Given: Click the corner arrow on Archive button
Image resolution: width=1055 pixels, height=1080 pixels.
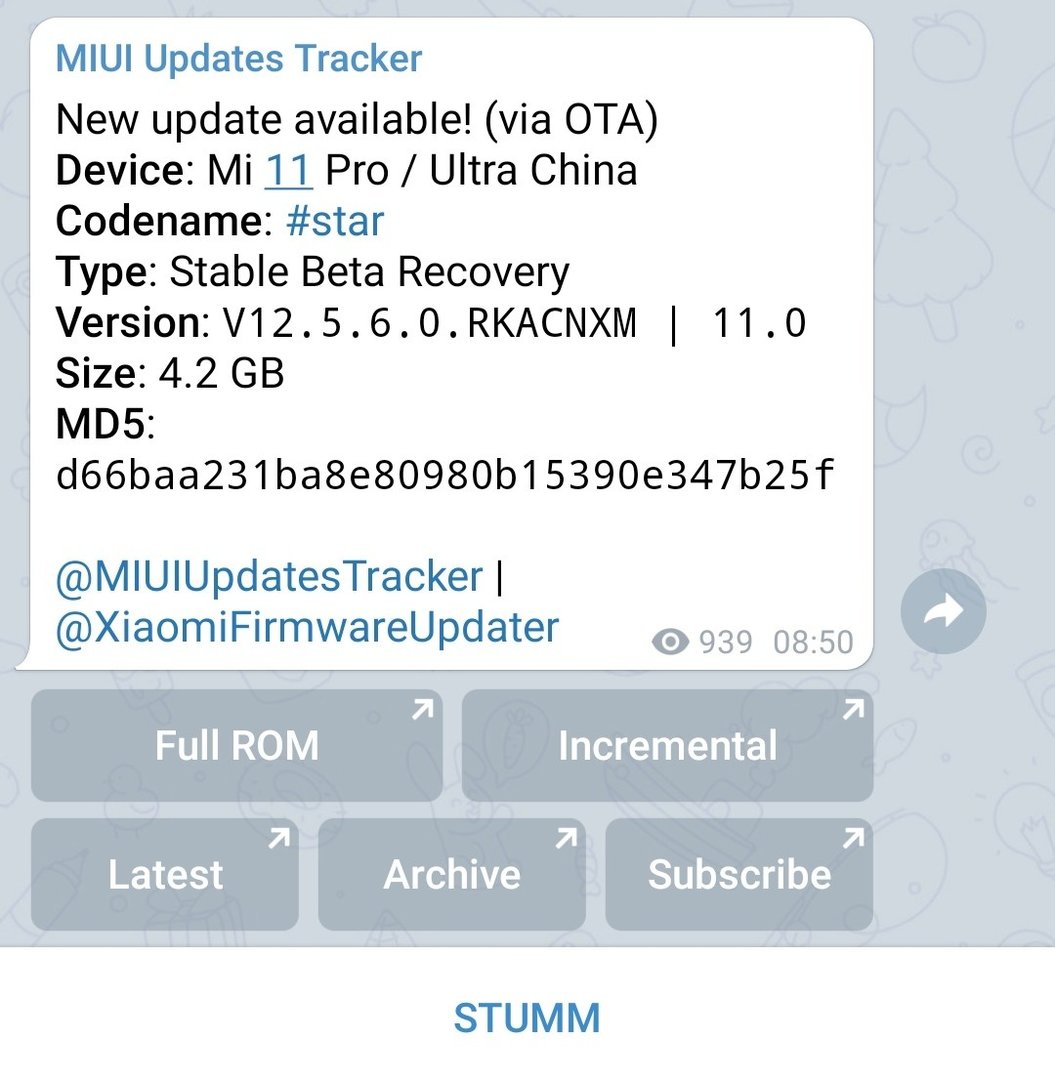Looking at the screenshot, I should click(x=566, y=838).
